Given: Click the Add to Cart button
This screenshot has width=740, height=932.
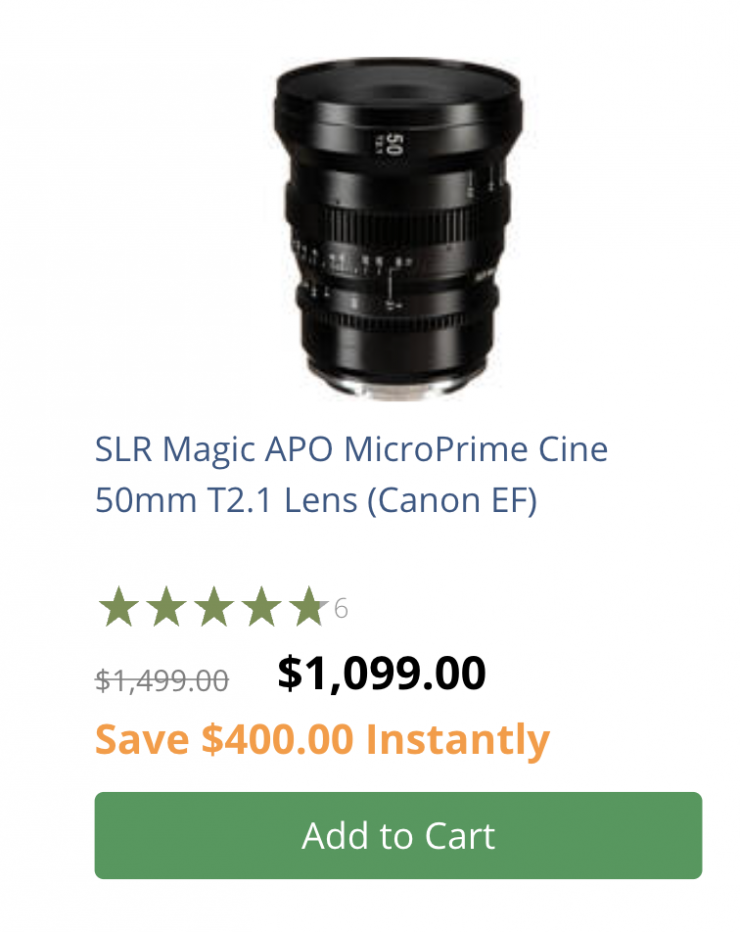Looking at the screenshot, I should (x=398, y=836).
